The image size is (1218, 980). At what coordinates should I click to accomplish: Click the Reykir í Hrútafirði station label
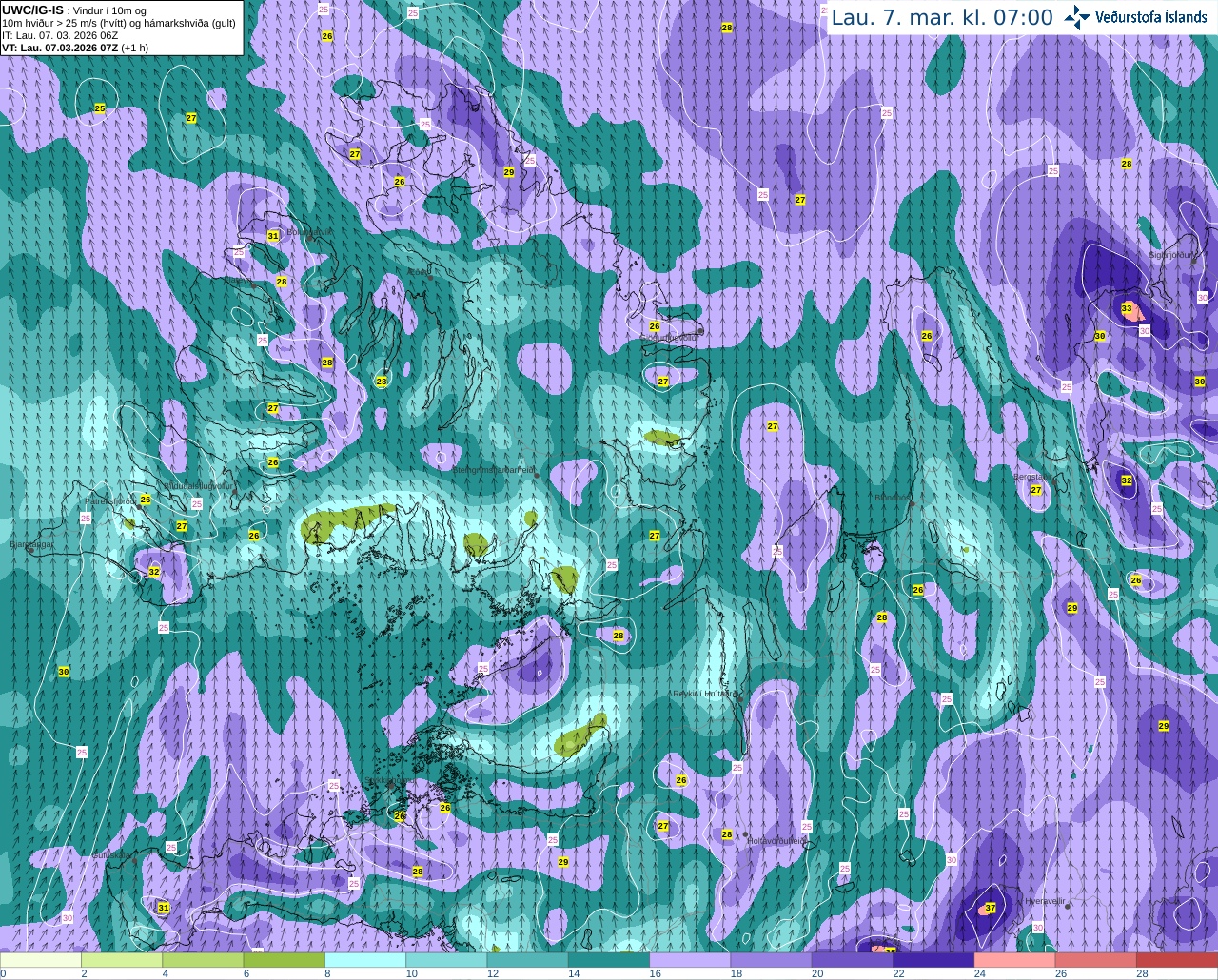click(705, 694)
